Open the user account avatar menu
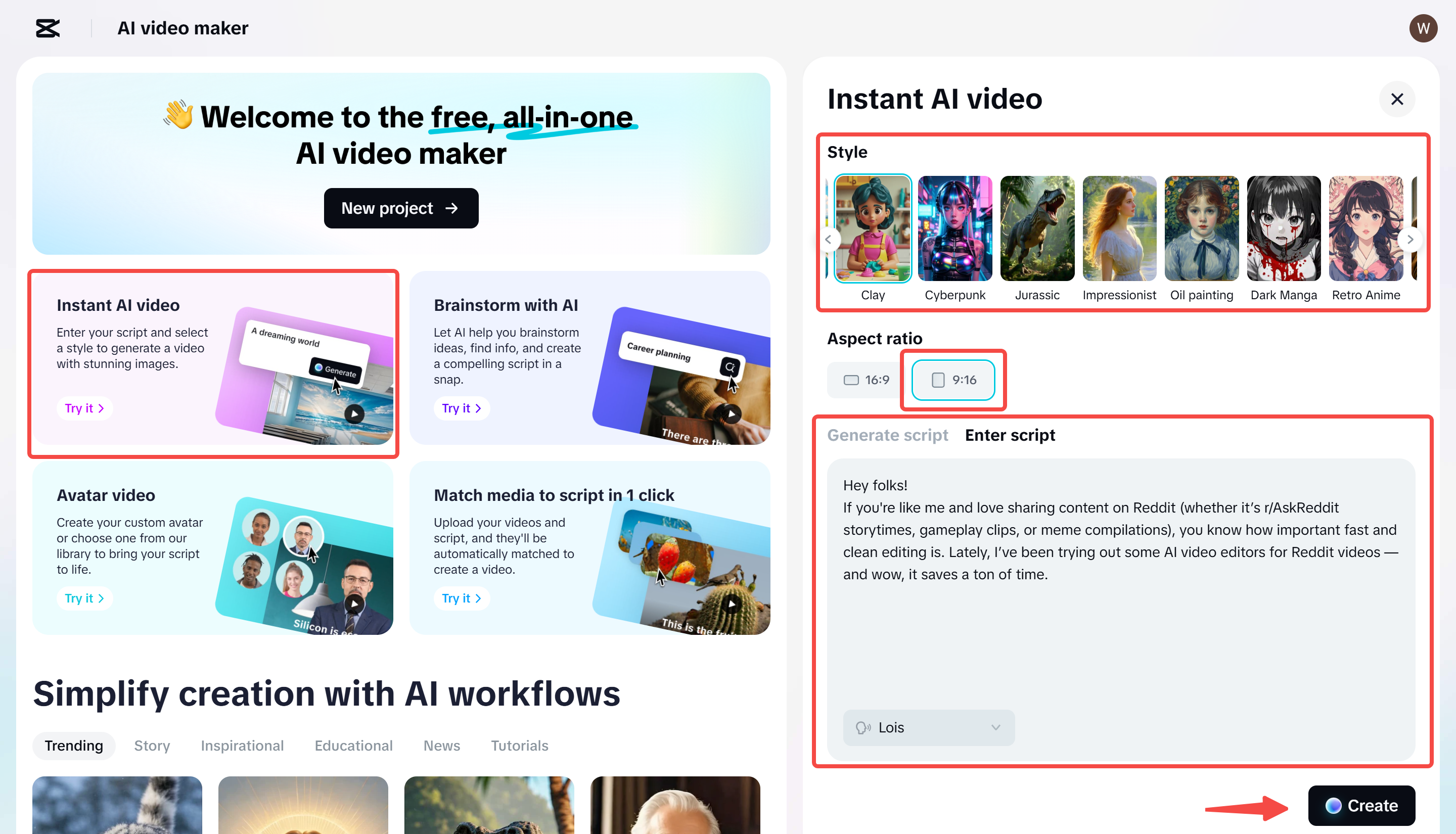The image size is (1456, 834). [x=1423, y=27]
